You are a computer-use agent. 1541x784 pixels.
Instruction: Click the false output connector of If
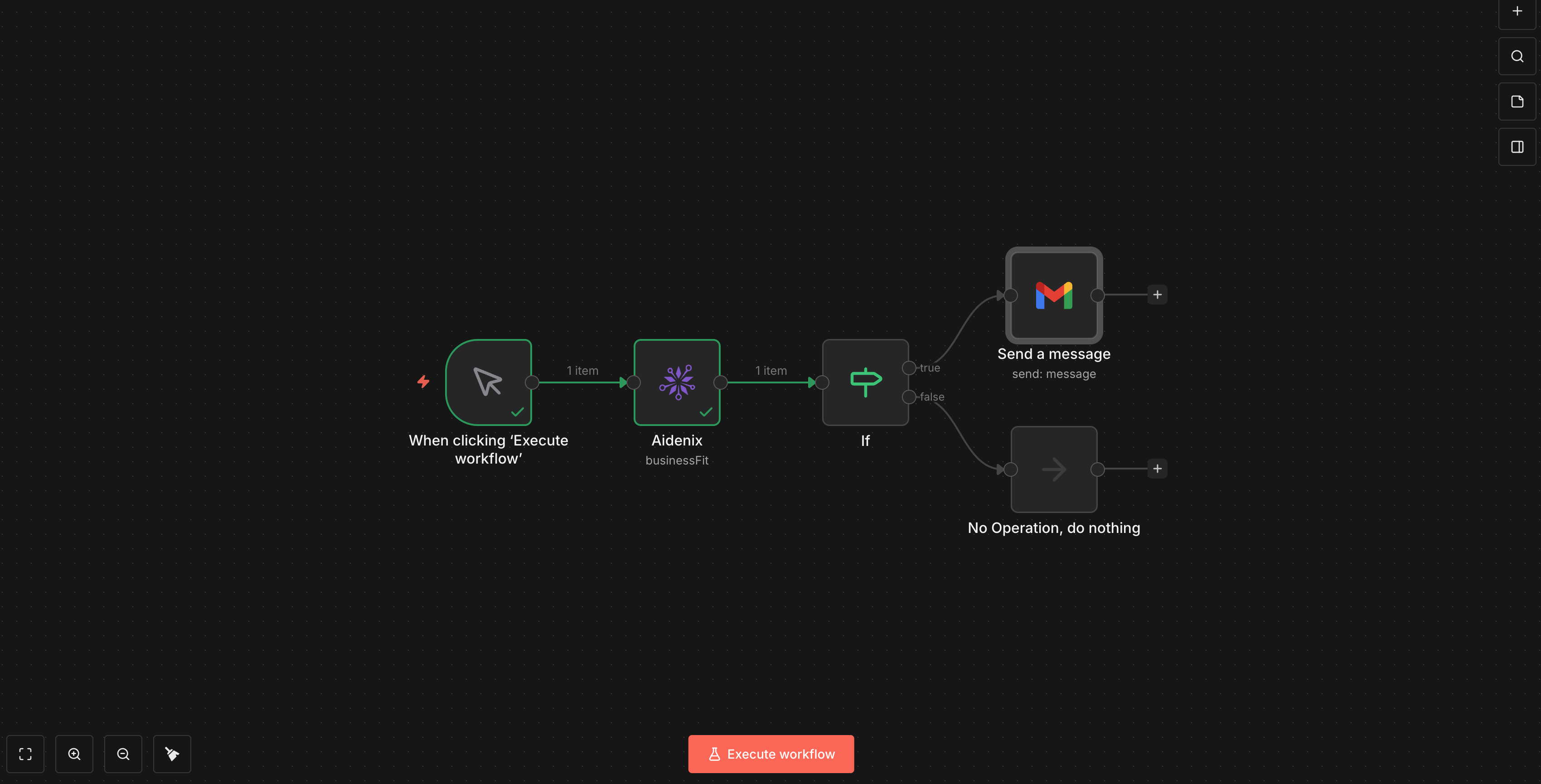click(909, 397)
